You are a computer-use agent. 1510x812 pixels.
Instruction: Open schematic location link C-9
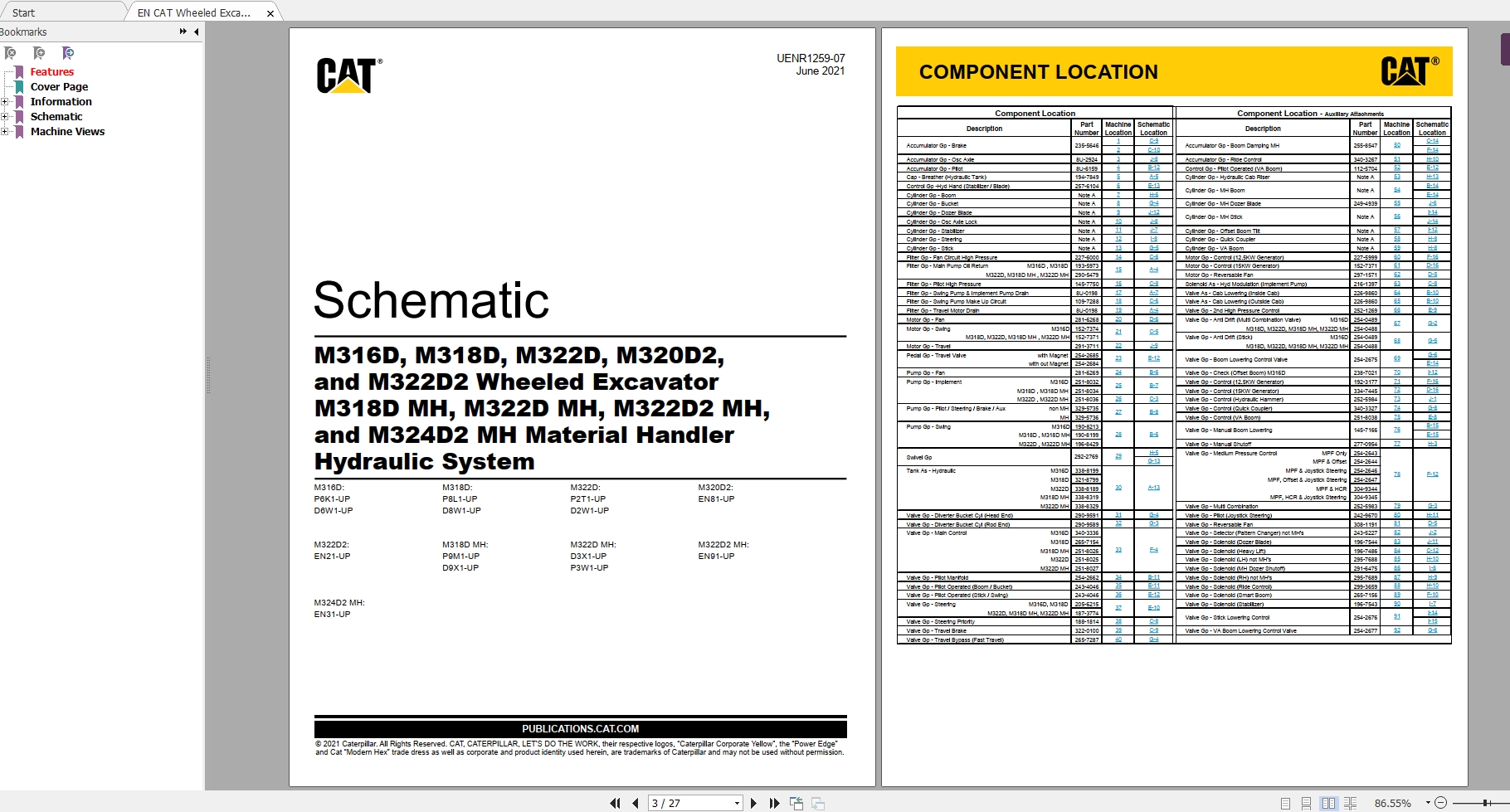[x=1154, y=141]
